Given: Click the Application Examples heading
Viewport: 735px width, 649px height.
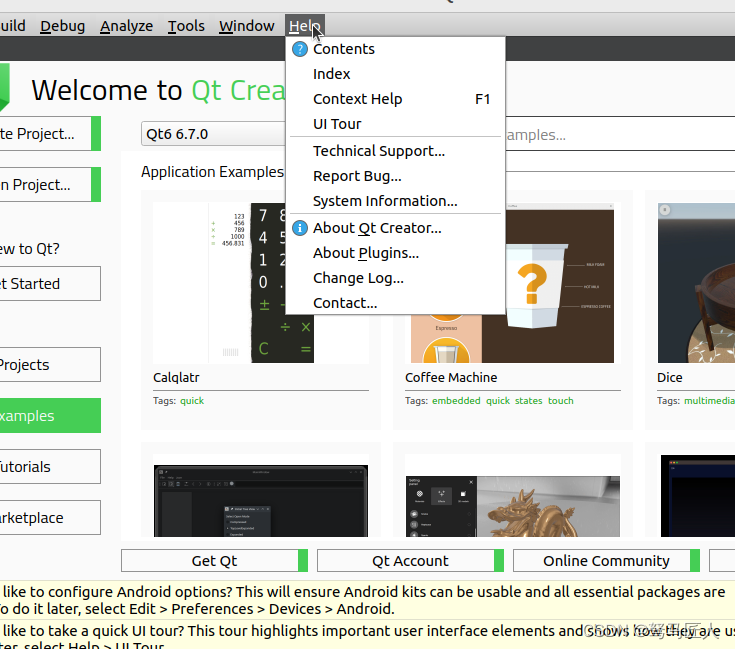Looking at the screenshot, I should 212,172.
